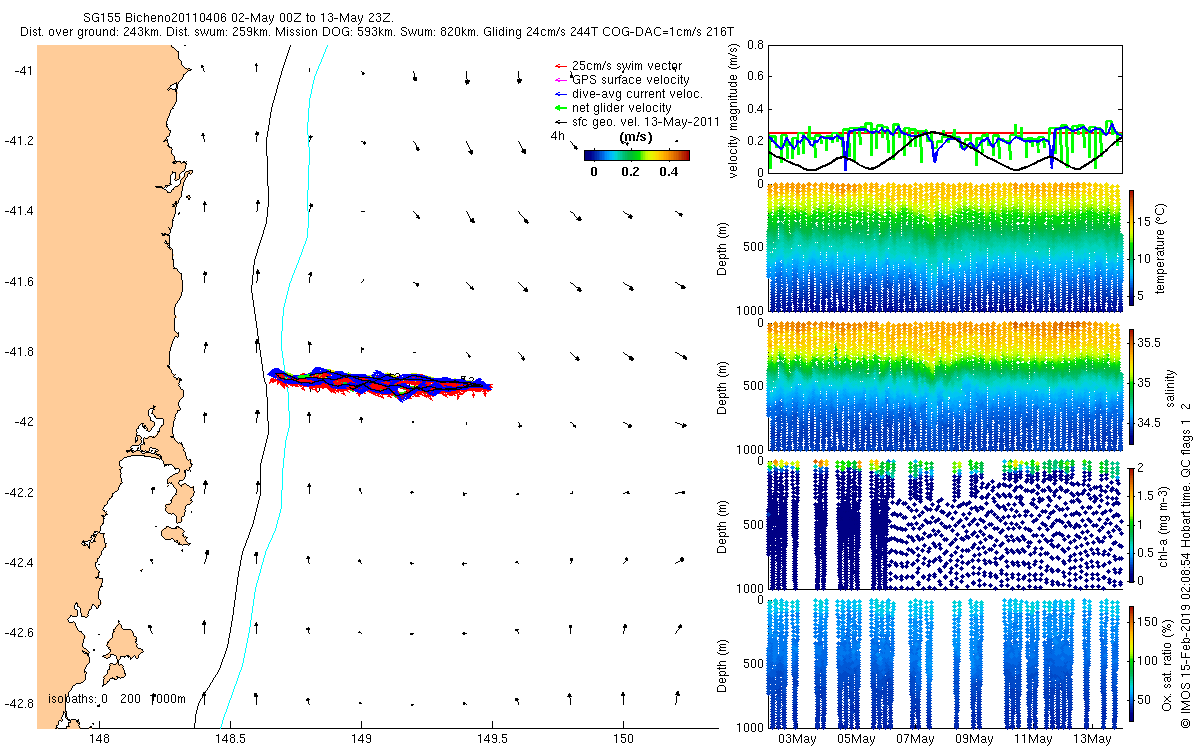Click the "13May" date tick label

(x=1092, y=739)
